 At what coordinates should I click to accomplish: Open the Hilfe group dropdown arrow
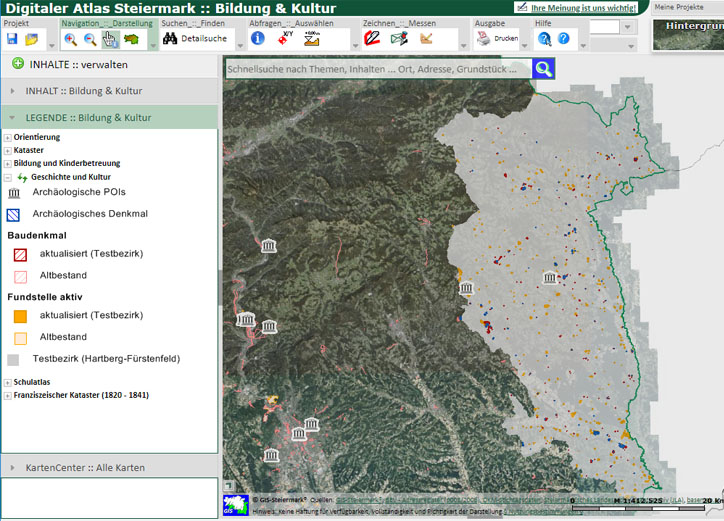pos(583,46)
